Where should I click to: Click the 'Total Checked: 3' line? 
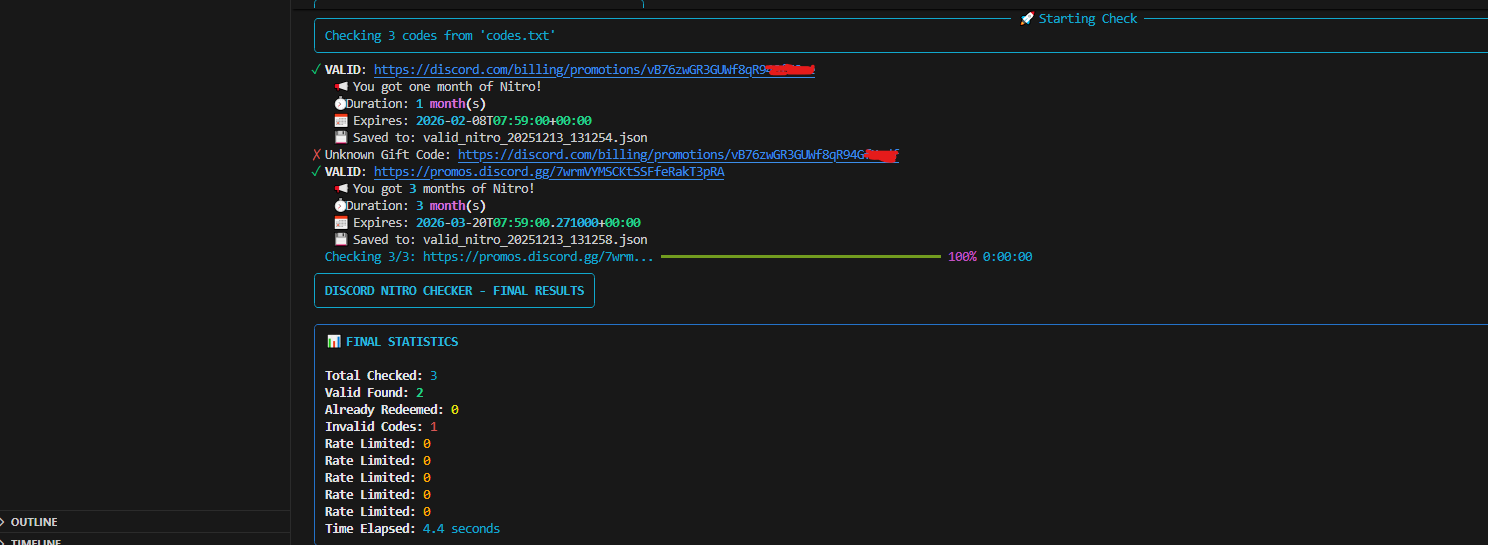tap(381, 376)
